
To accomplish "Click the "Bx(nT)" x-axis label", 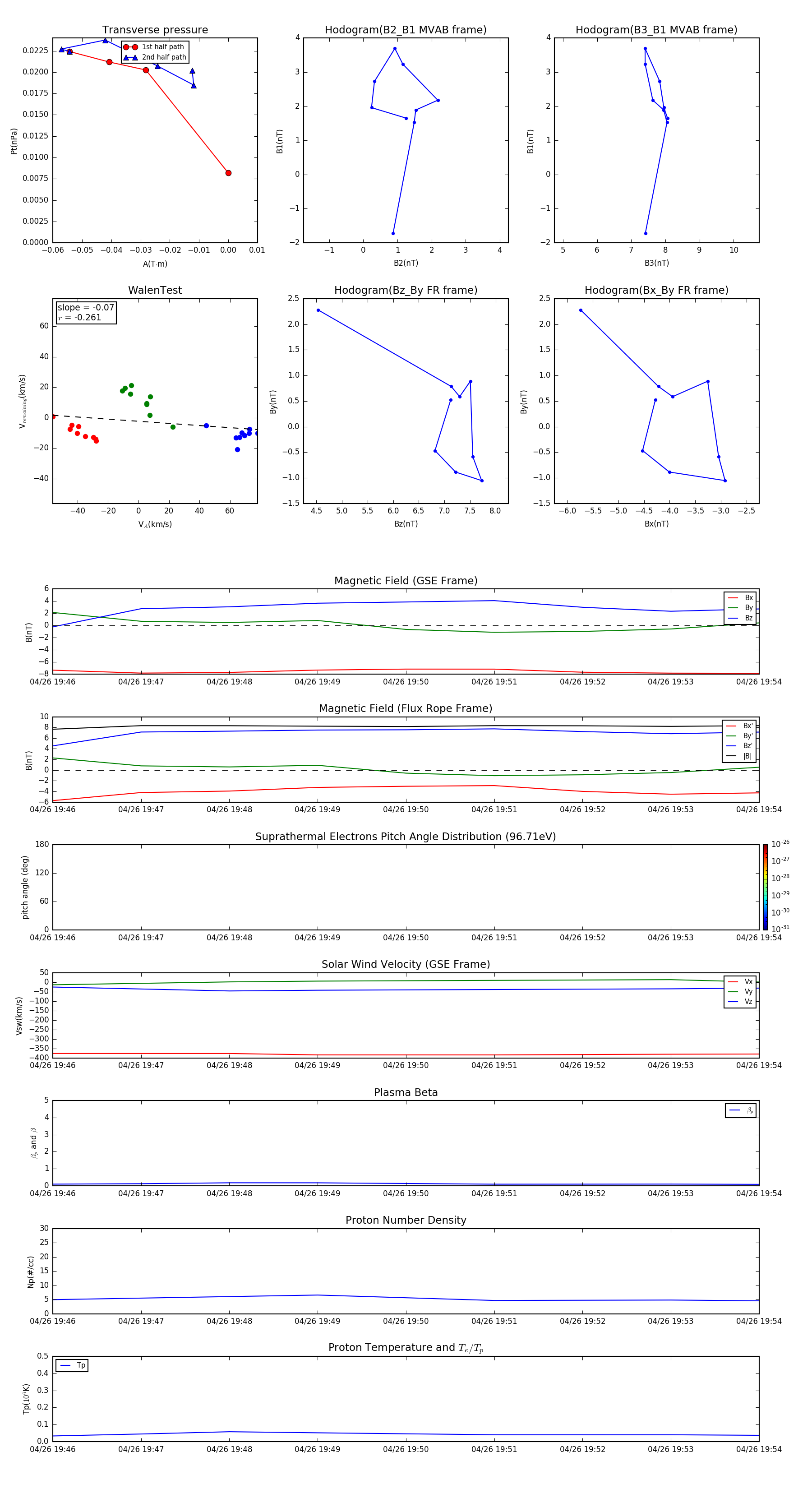I will point(656,524).
